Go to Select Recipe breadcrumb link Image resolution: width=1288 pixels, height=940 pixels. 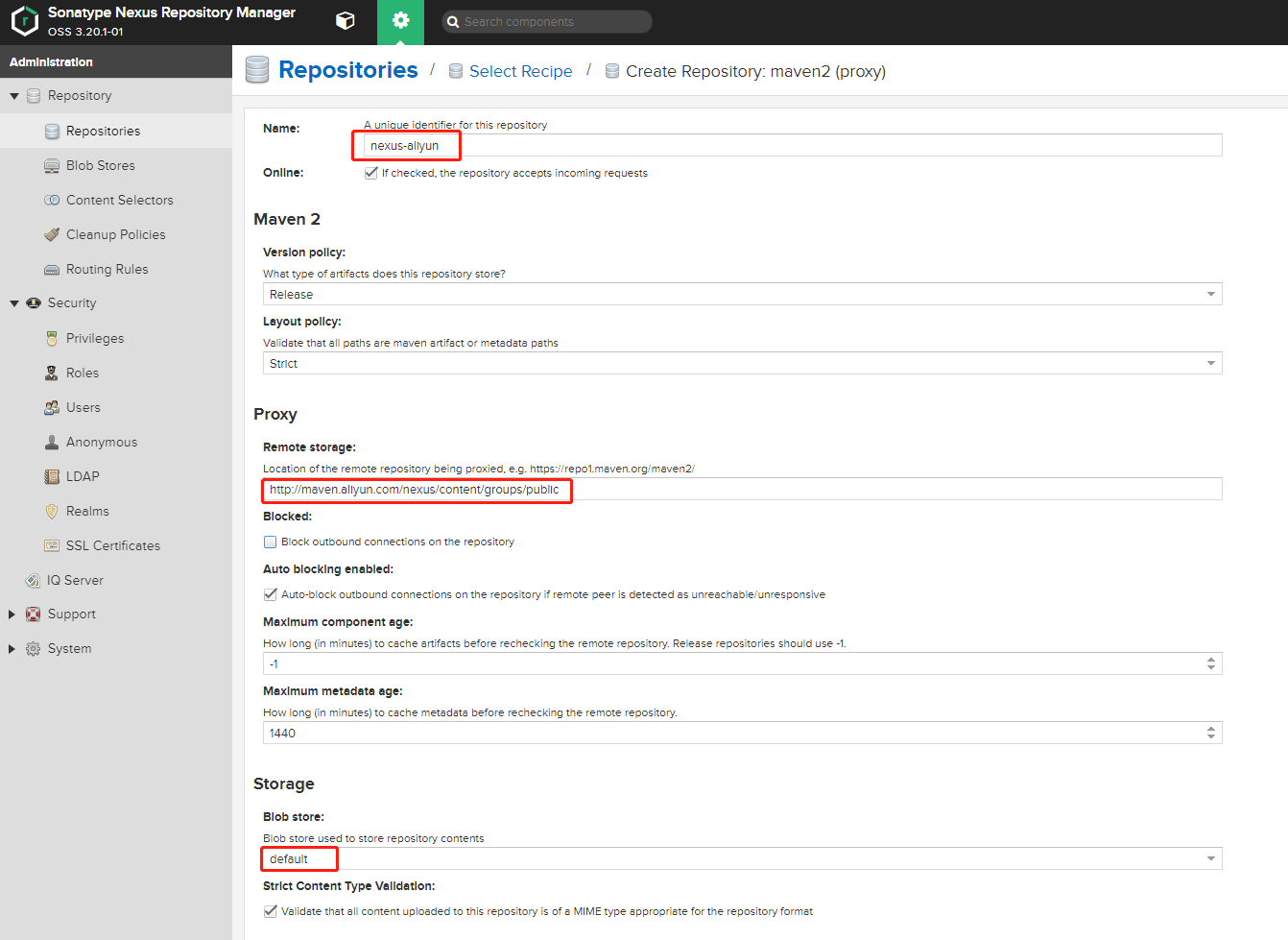click(x=521, y=71)
